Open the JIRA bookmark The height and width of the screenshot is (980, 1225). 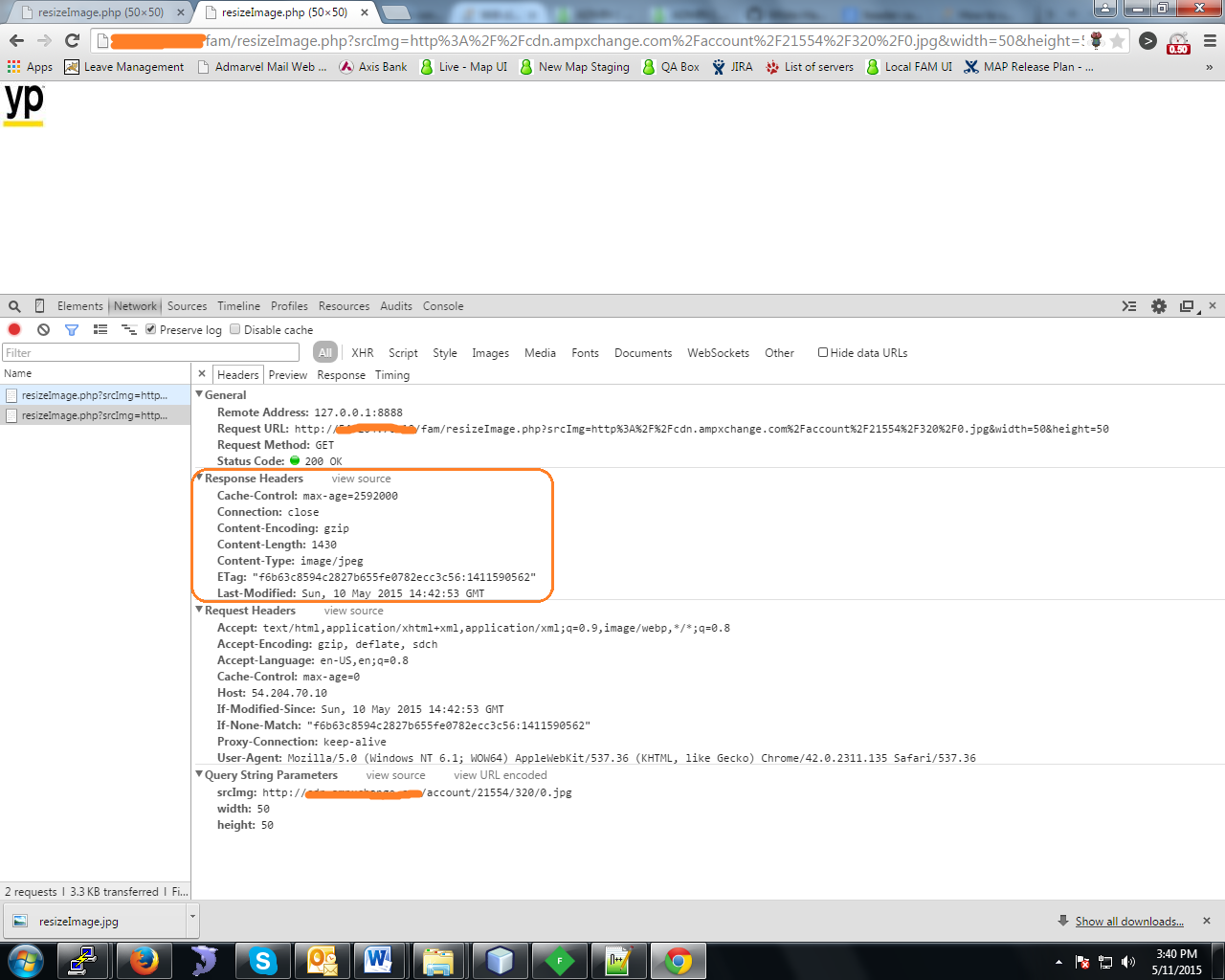pos(732,67)
